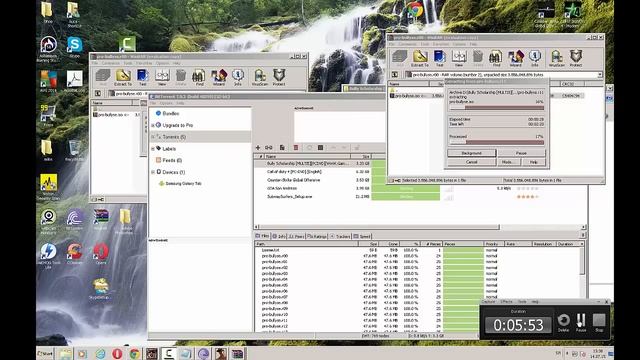Switch to the Peers tab in uTorrent
Viewport: 640px width, 360px height.
tap(296, 236)
